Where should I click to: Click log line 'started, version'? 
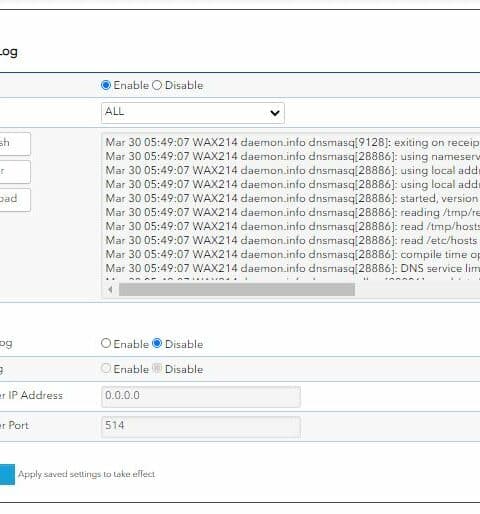pos(293,199)
